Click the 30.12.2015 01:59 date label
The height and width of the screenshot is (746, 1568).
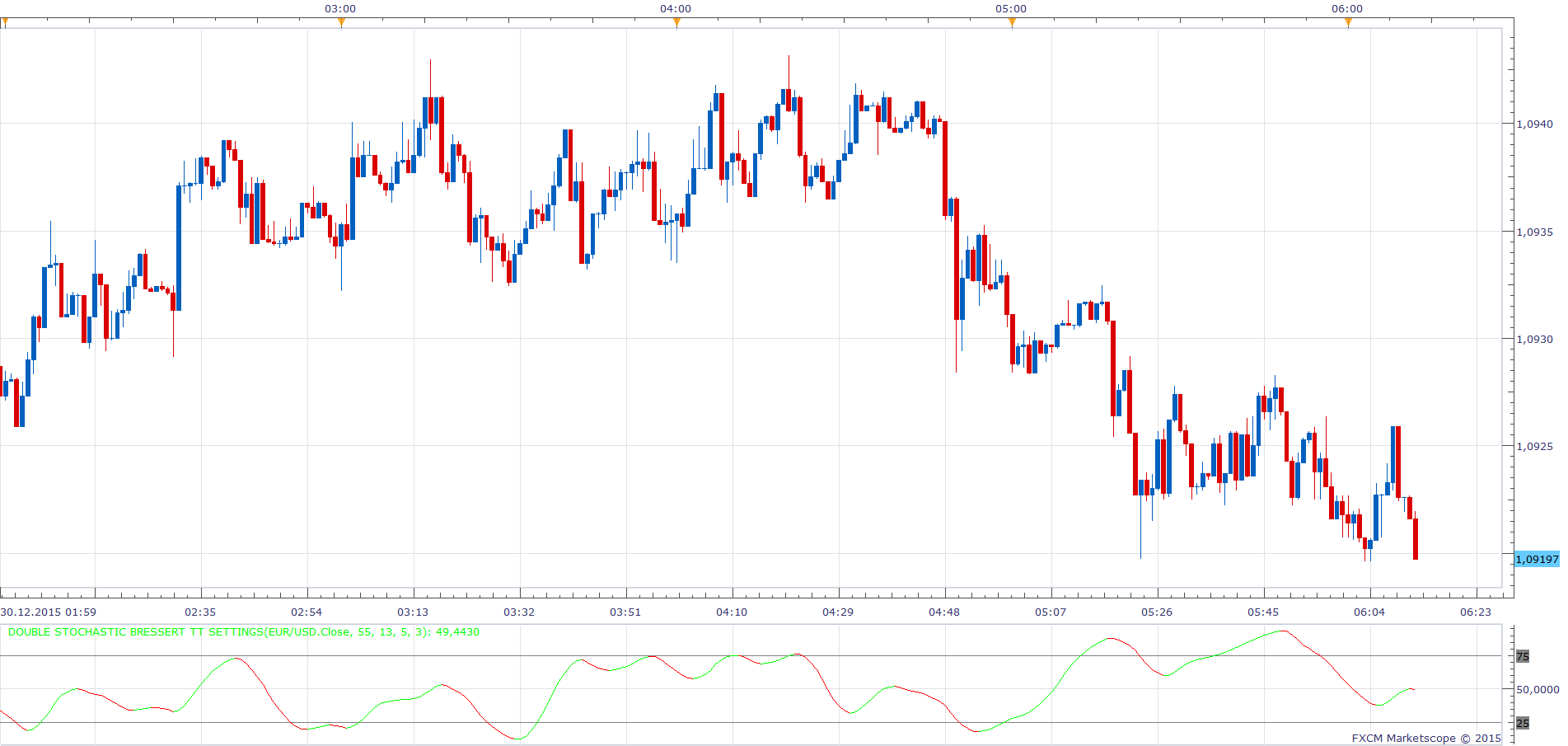(x=49, y=612)
